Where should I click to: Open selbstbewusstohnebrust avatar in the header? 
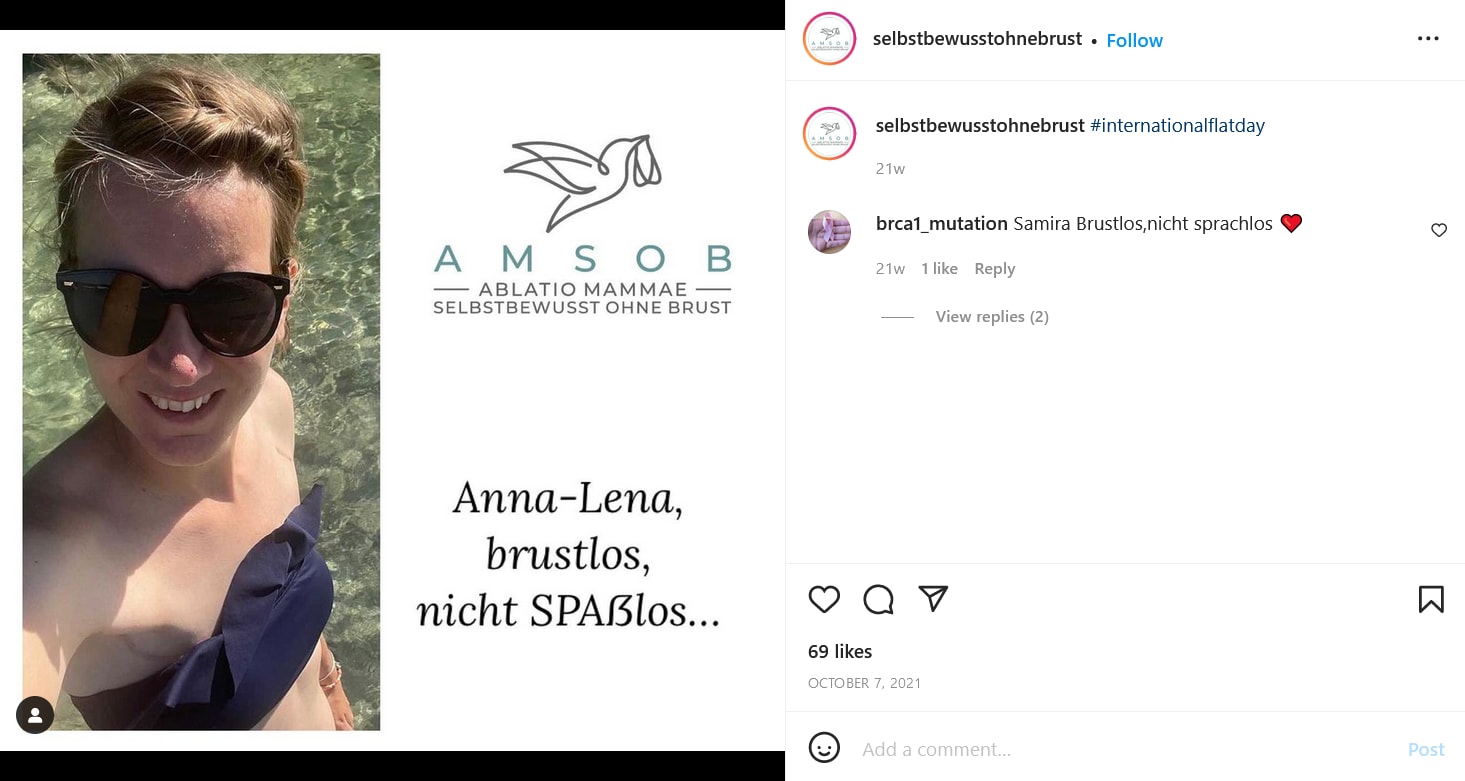click(x=829, y=39)
